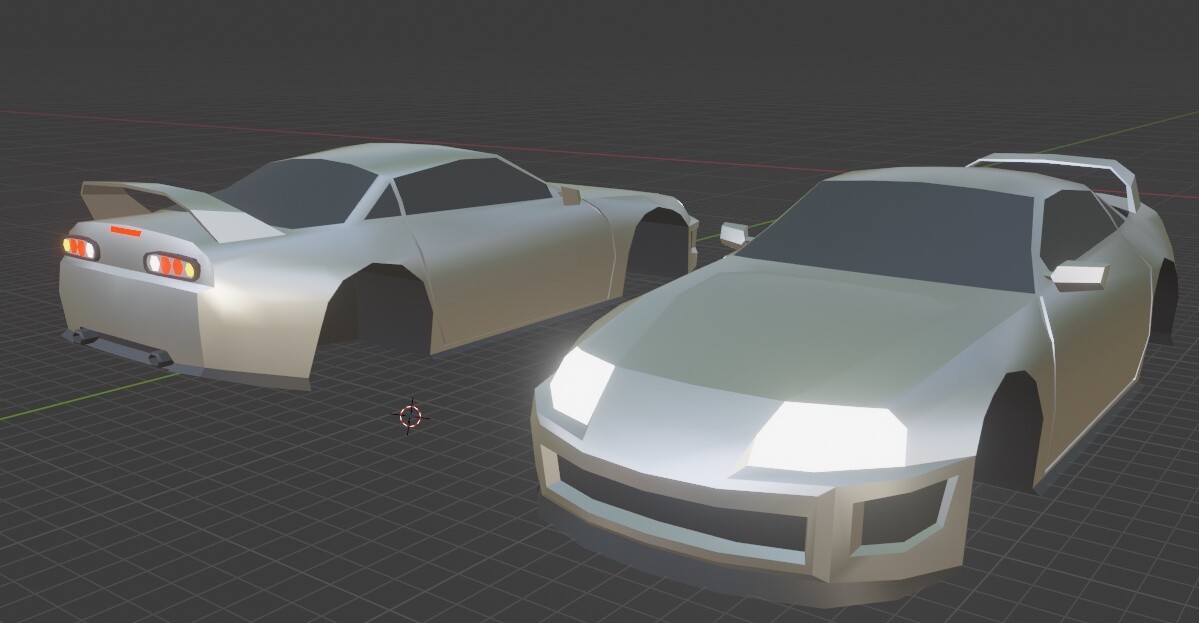Select the orange third brake light strip
Screen dimensions: 1199x623
click(x=127, y=233)
